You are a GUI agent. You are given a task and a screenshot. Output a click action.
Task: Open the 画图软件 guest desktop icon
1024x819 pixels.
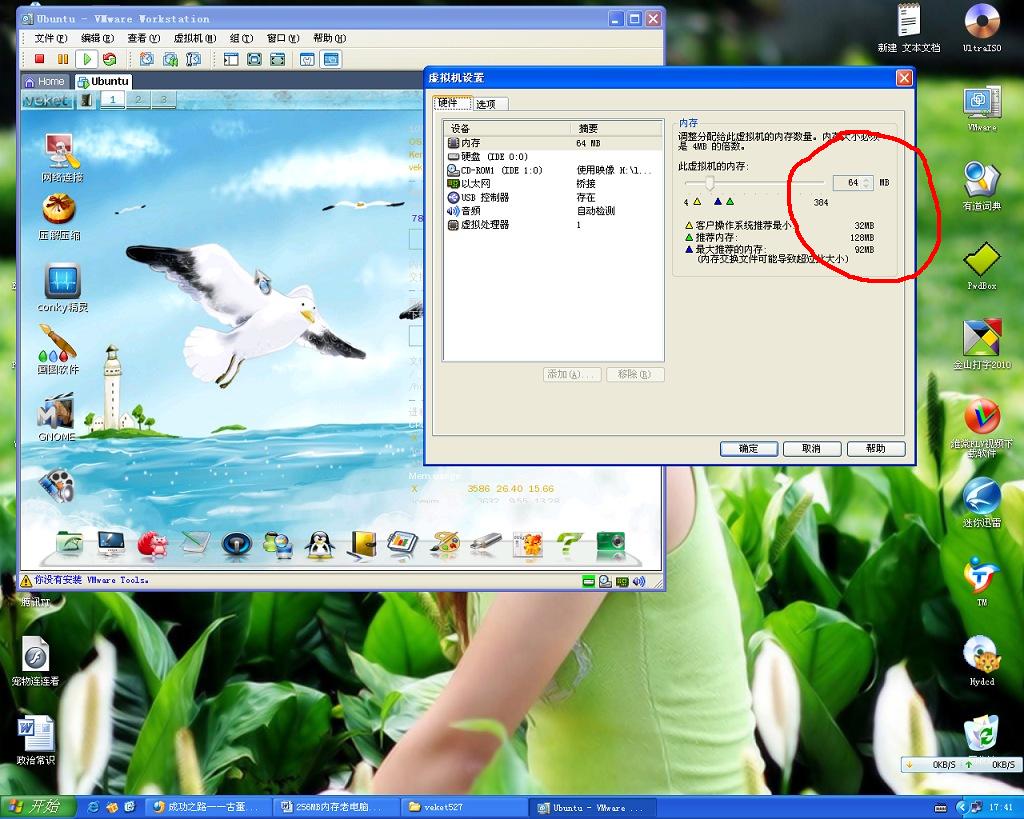57,350
